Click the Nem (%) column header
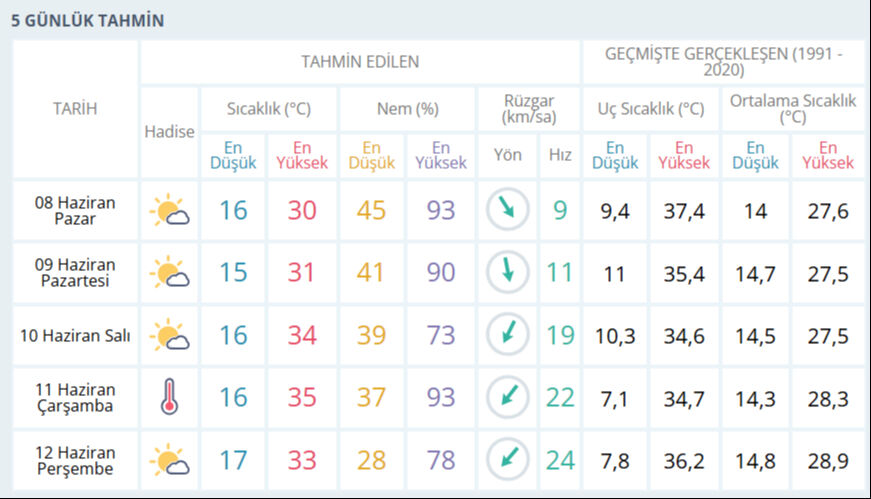The height and width of the screenshot is (499, 871). (407, 109)
